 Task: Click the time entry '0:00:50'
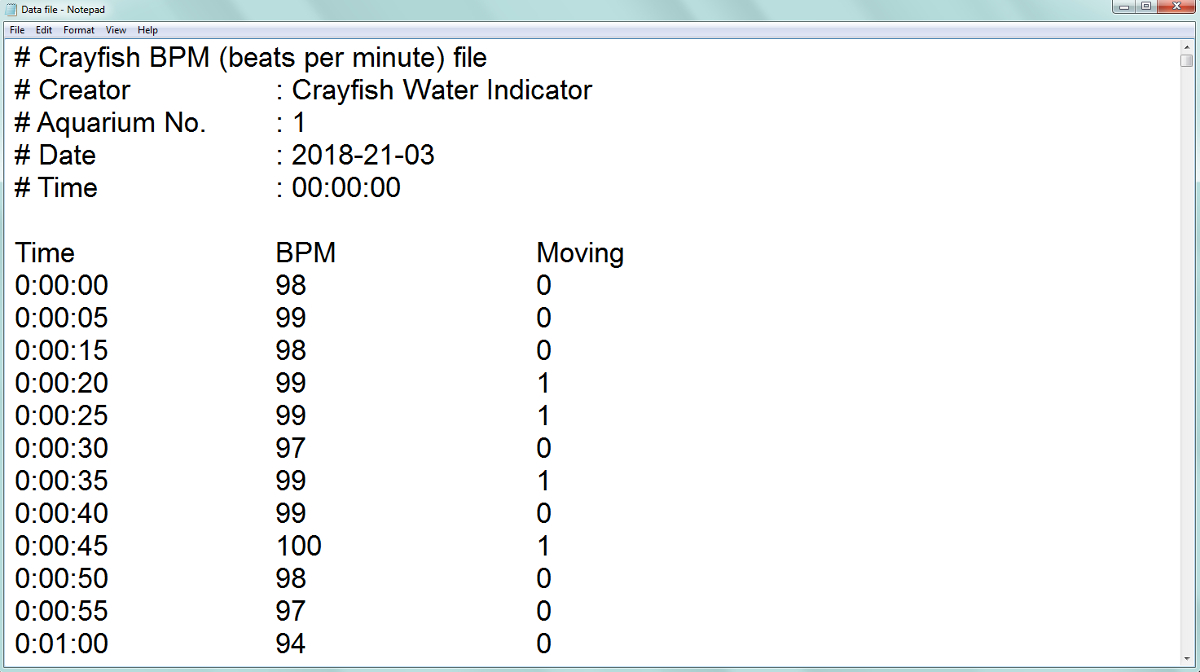(x=62, y=578)
